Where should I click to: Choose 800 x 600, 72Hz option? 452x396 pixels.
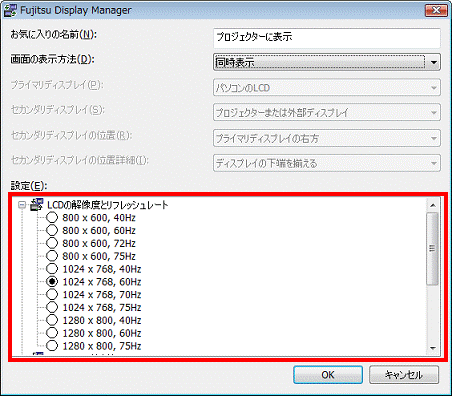point(52,243)
